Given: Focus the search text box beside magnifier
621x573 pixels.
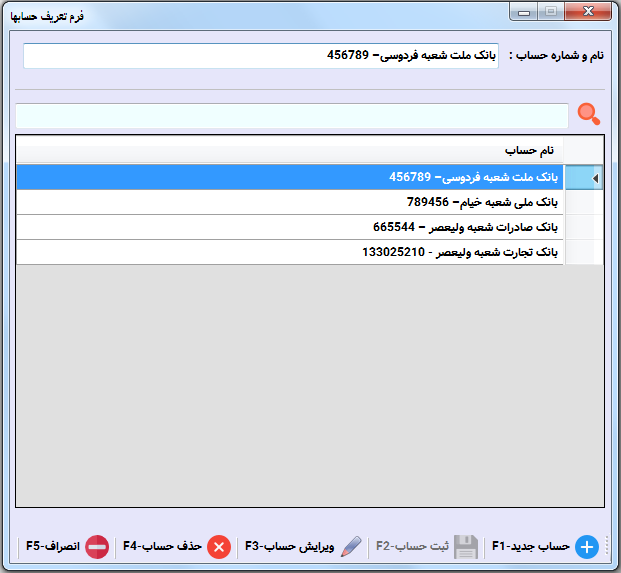Looking at the screenshot, I should pos(292,116).
